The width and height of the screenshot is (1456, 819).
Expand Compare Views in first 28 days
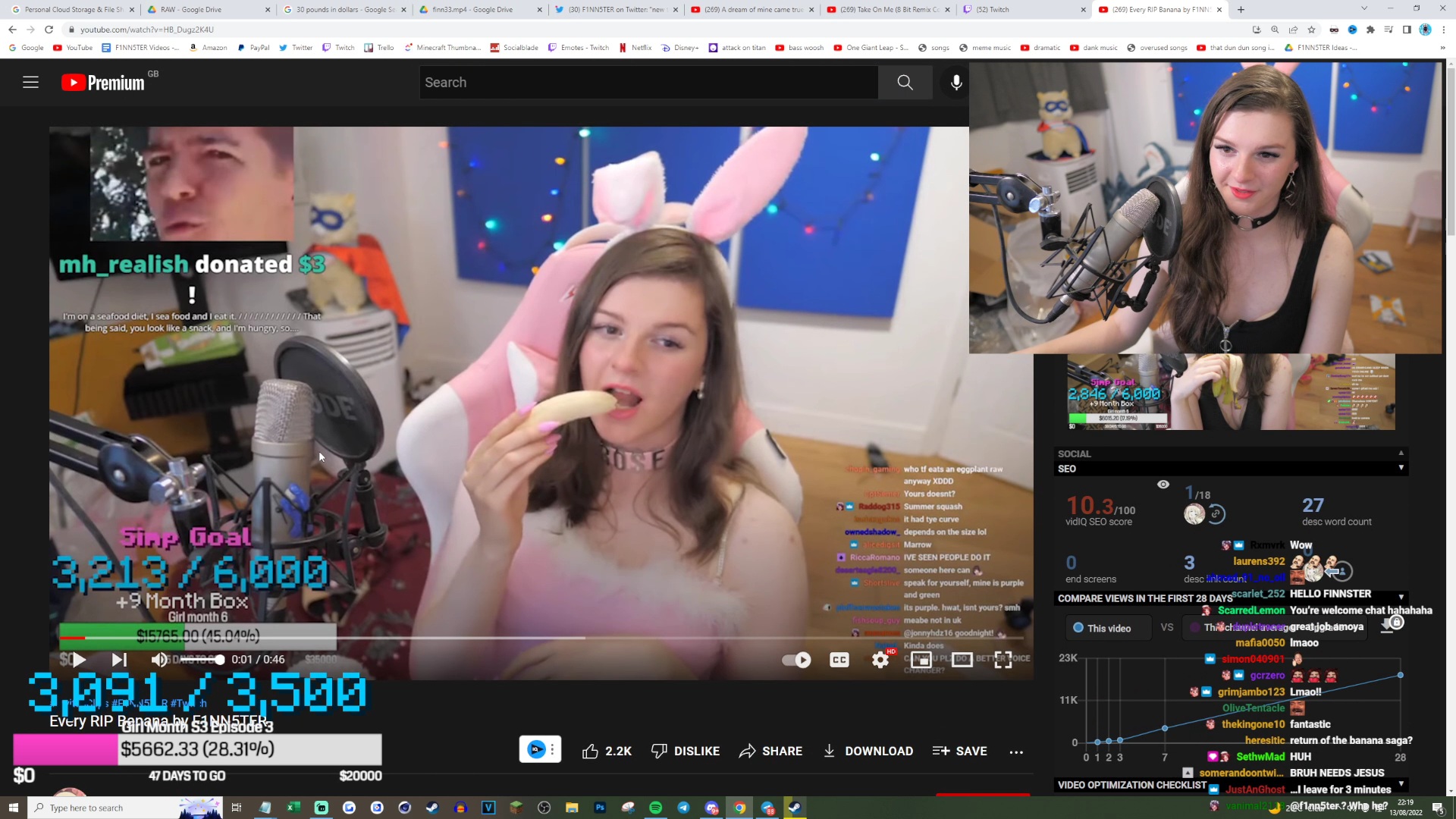(x=1401, y=598)
